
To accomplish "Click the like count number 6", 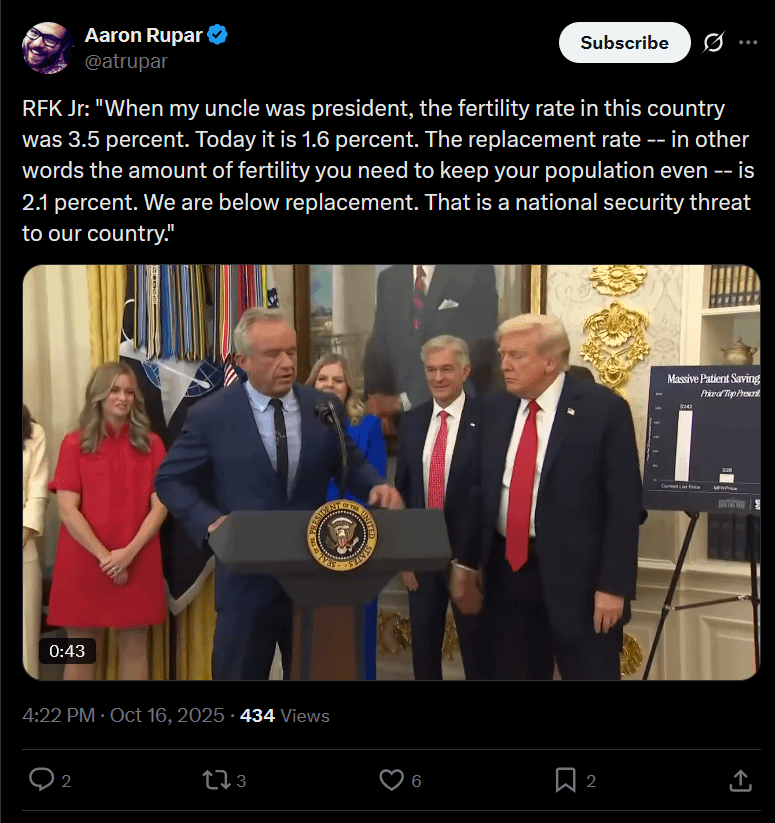I will click(x=416, y=781).
